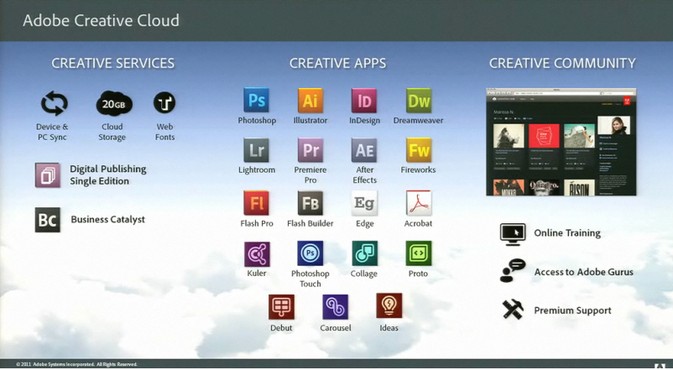Select the Illustrator Ai icon

tap(310, 100)
